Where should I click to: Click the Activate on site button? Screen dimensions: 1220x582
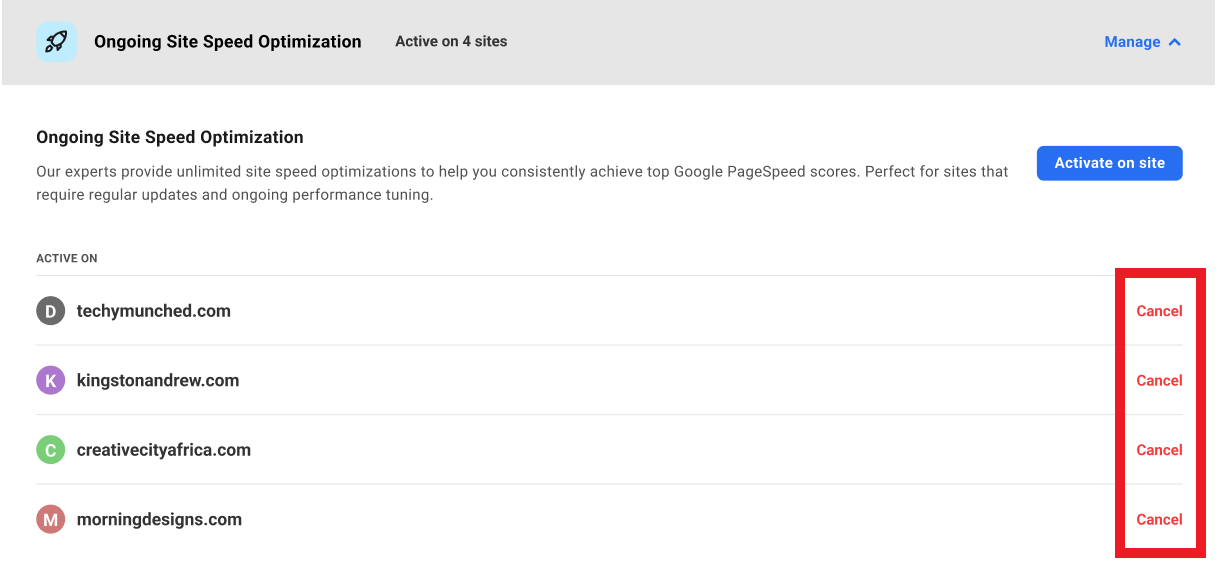(x=1109, y=163)
